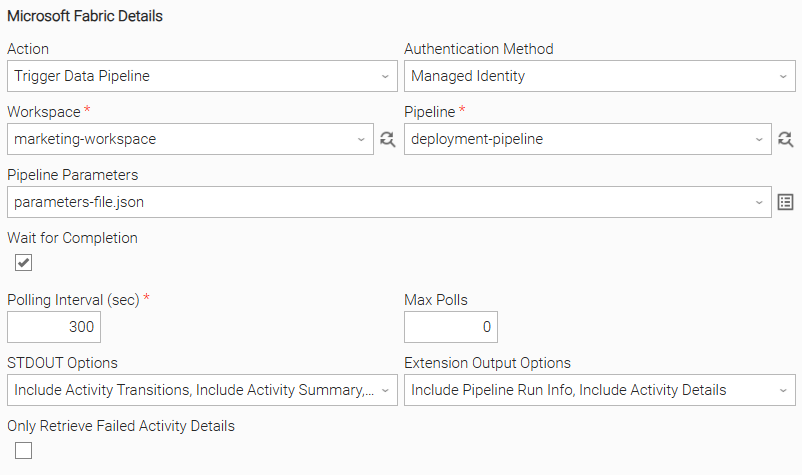Click the STDOUT Options label

click(x=62, y=363)
